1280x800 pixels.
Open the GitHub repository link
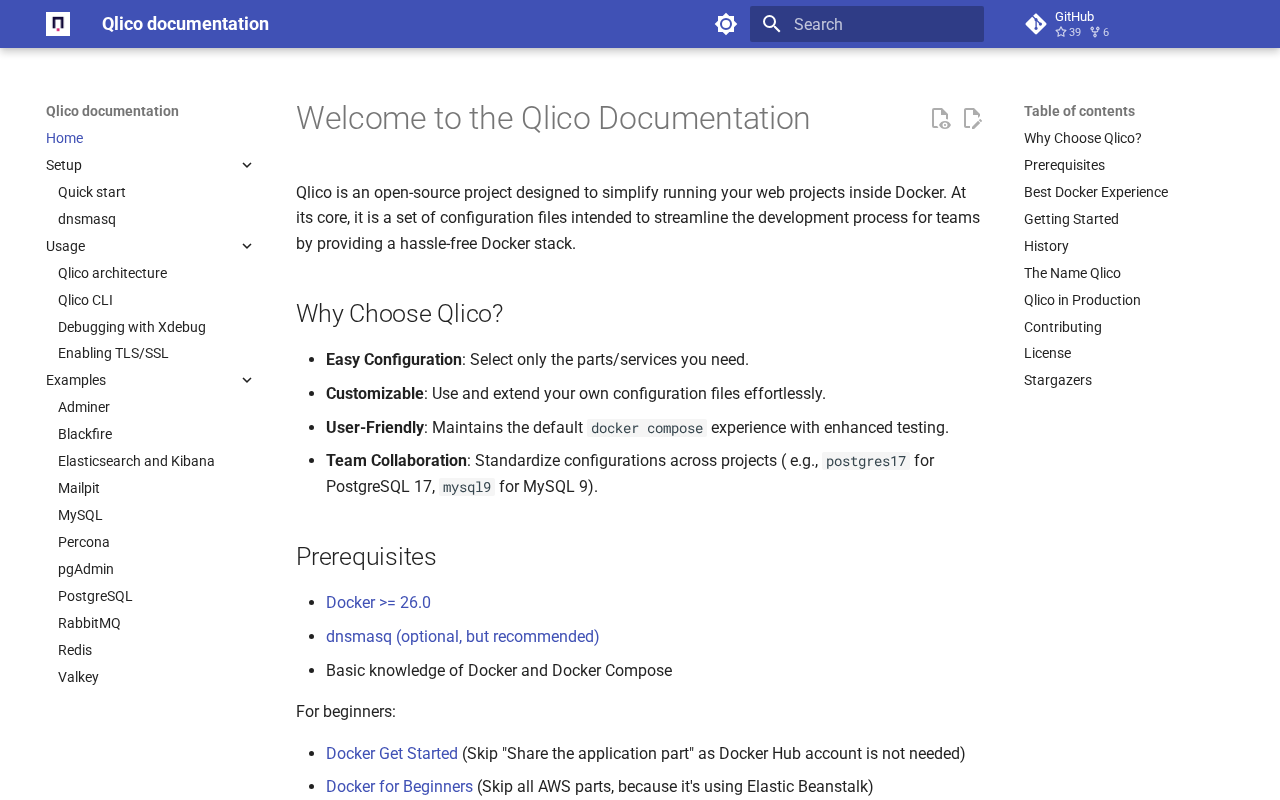[x=1126, y=24]
